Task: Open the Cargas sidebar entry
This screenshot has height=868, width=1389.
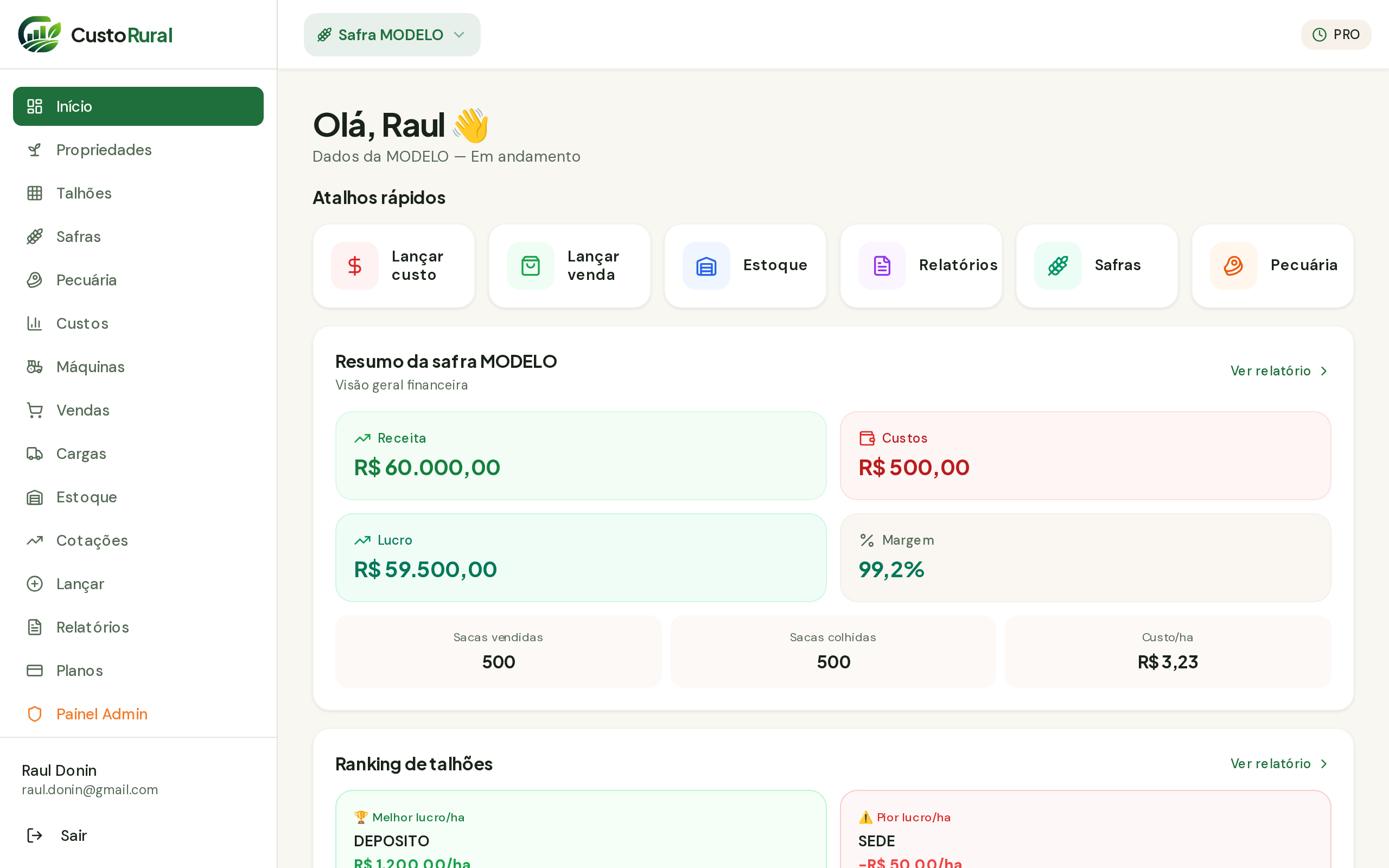Action: coord(138,454)
